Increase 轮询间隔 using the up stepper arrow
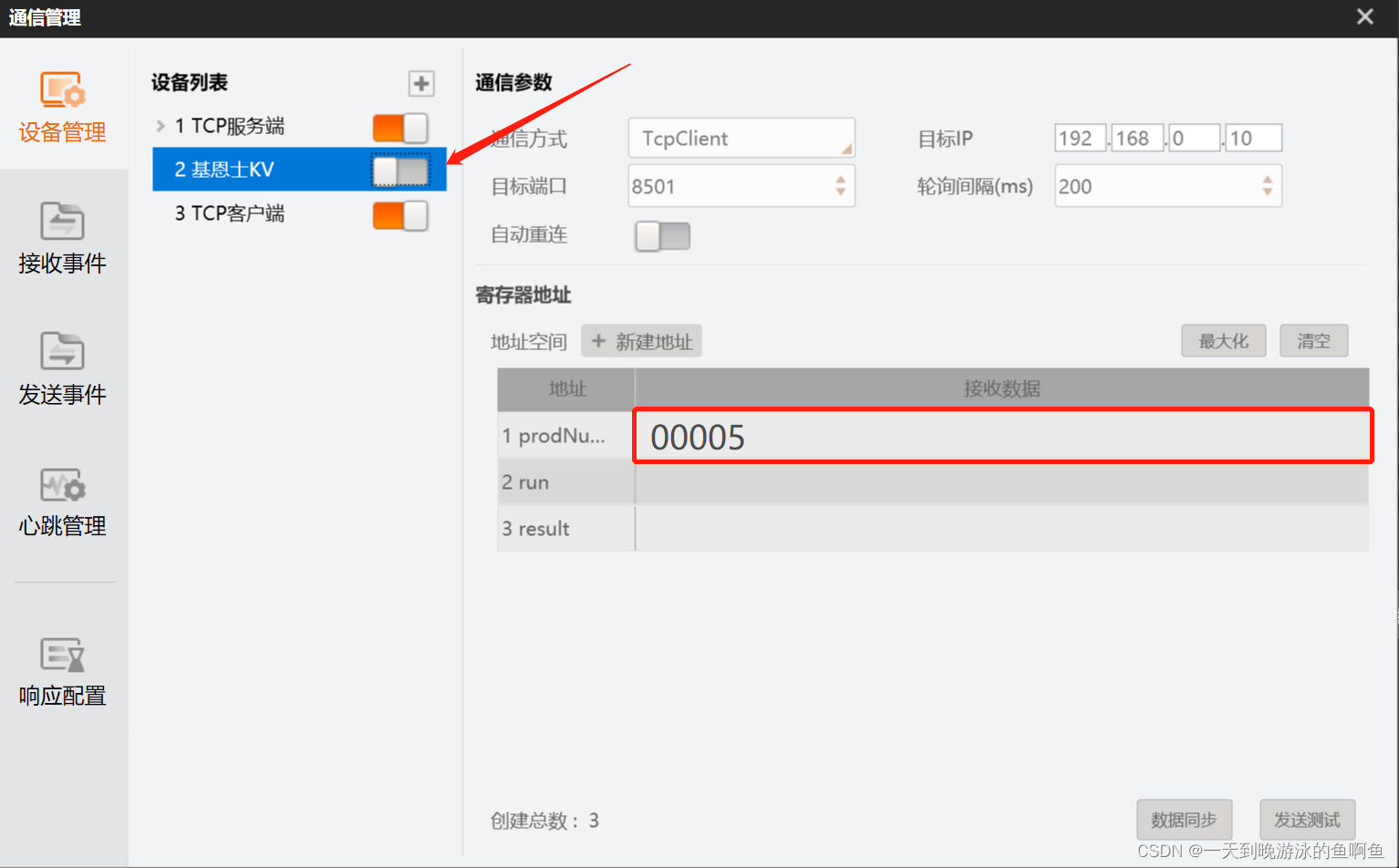1399x868 pixels. pos(1267,180)
